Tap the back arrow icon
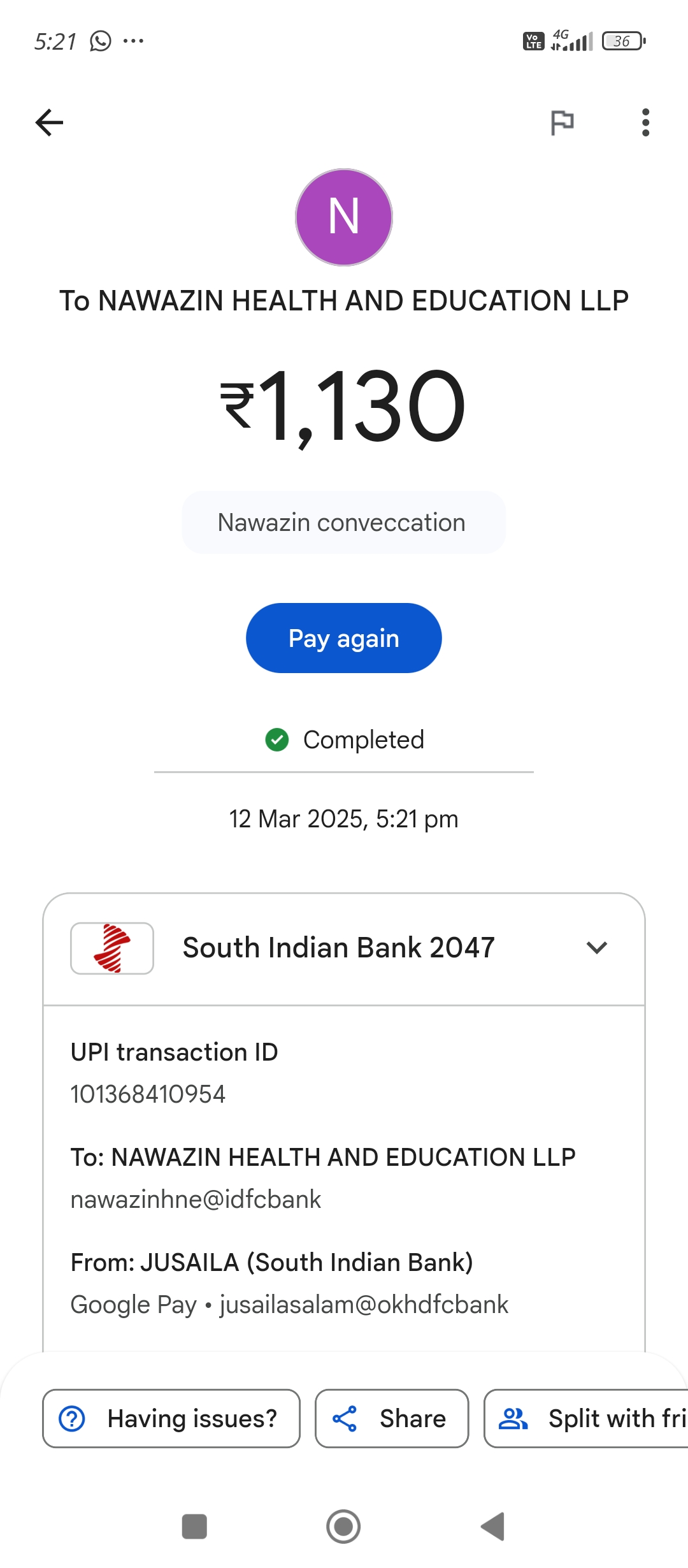This screenshot has width=688, height=1568. click(x=49, y=122)
